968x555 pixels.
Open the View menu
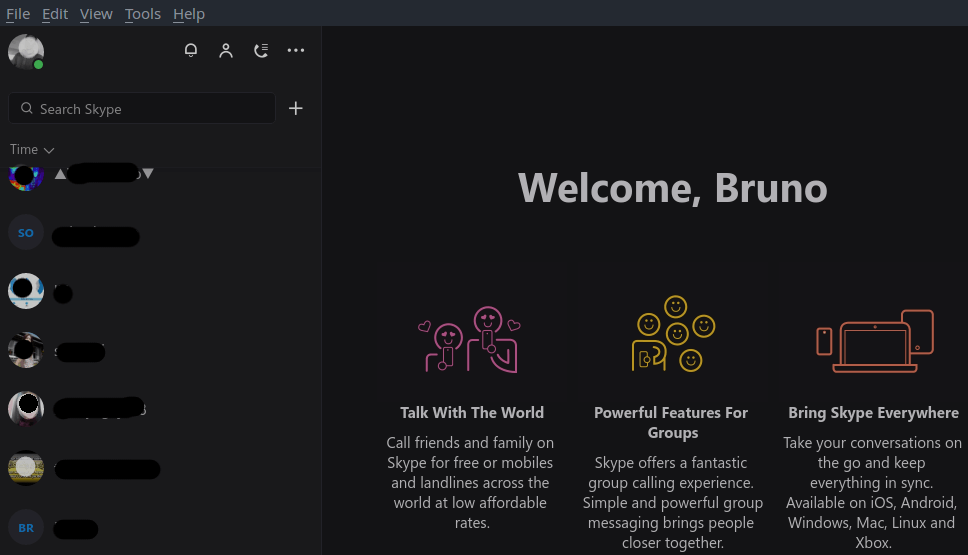point(96,14)
